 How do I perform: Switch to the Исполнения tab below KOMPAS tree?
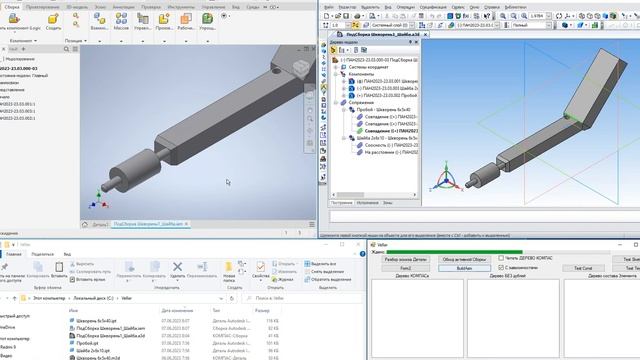[x=367, y=202]
